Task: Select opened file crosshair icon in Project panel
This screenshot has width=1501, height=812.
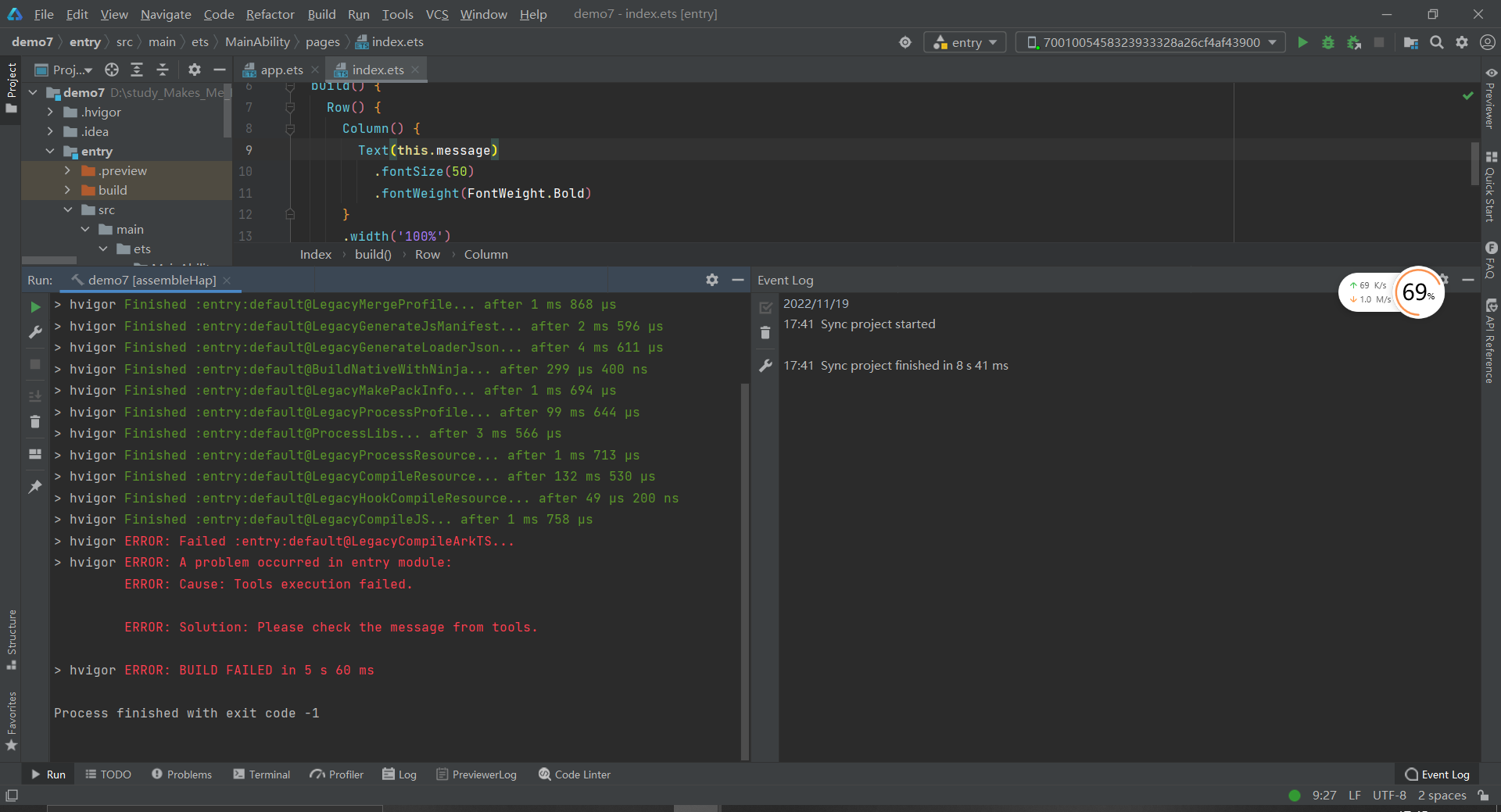Action: pyautogui.click(x=112, y=70)
